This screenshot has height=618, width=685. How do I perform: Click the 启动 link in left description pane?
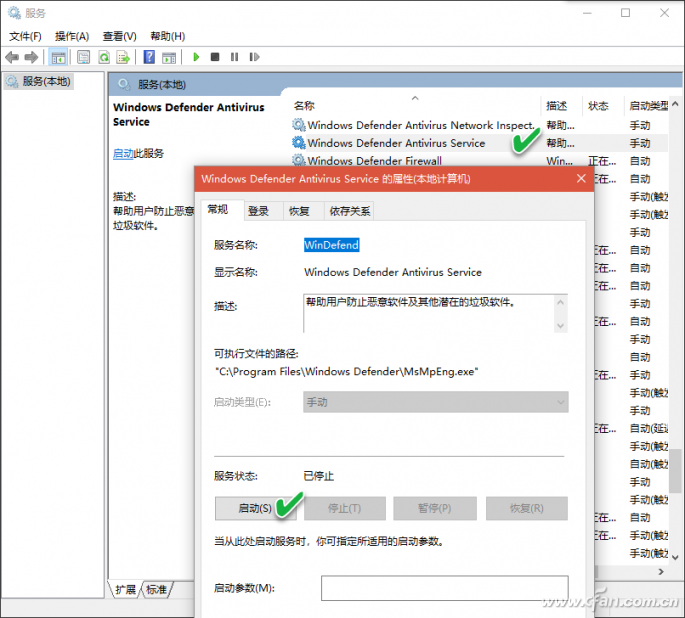(x=123, y=154)
